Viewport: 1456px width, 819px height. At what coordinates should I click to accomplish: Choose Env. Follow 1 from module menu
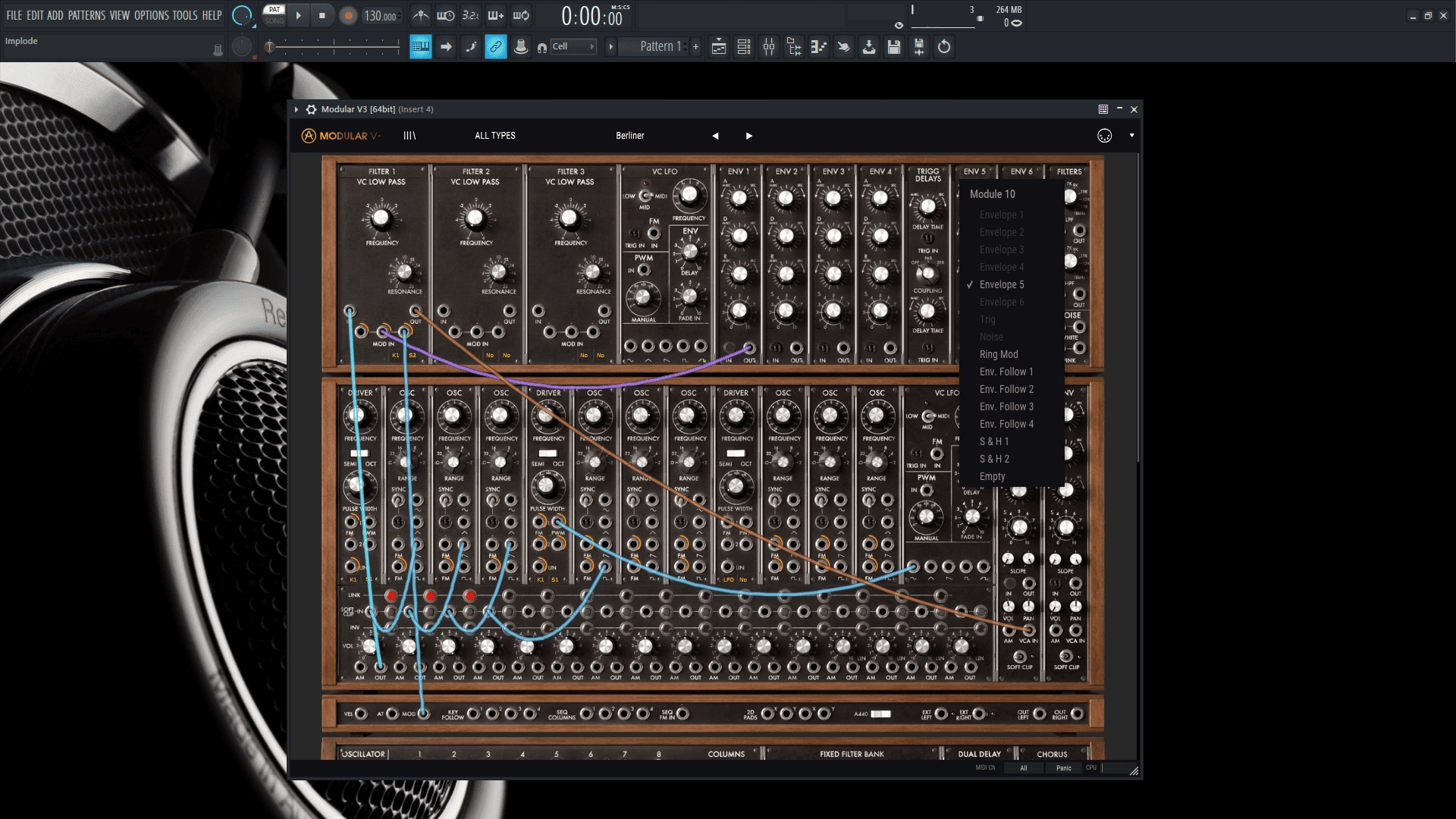point(1006,372)
